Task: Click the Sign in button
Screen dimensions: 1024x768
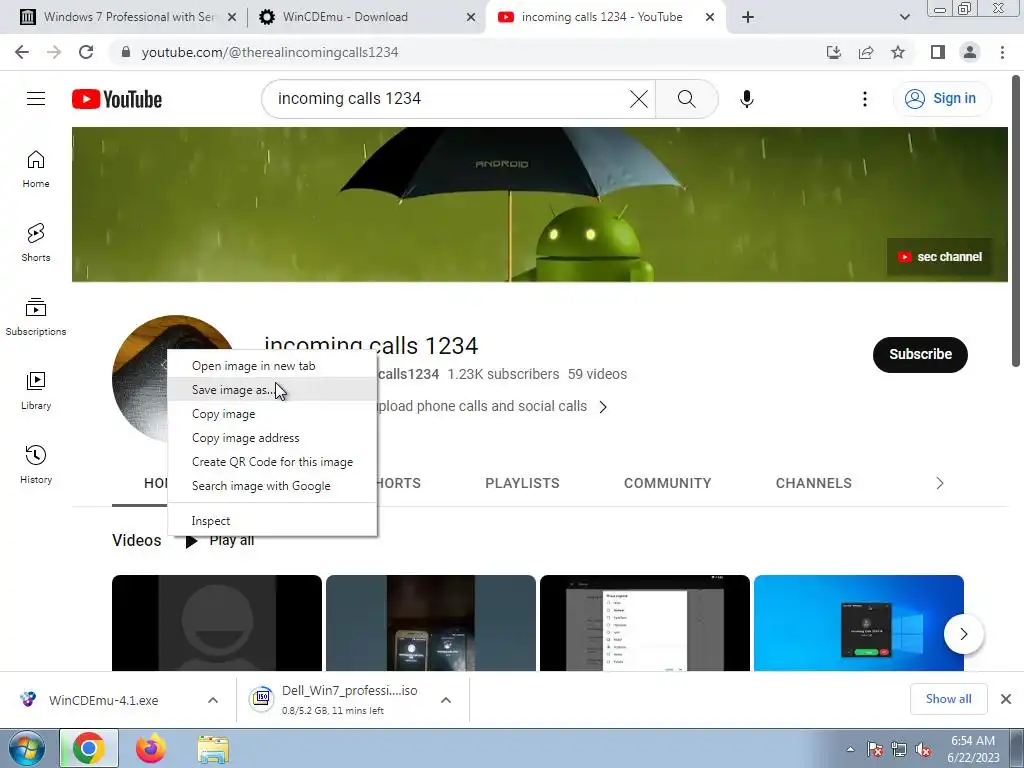Action: pos(941,99)
